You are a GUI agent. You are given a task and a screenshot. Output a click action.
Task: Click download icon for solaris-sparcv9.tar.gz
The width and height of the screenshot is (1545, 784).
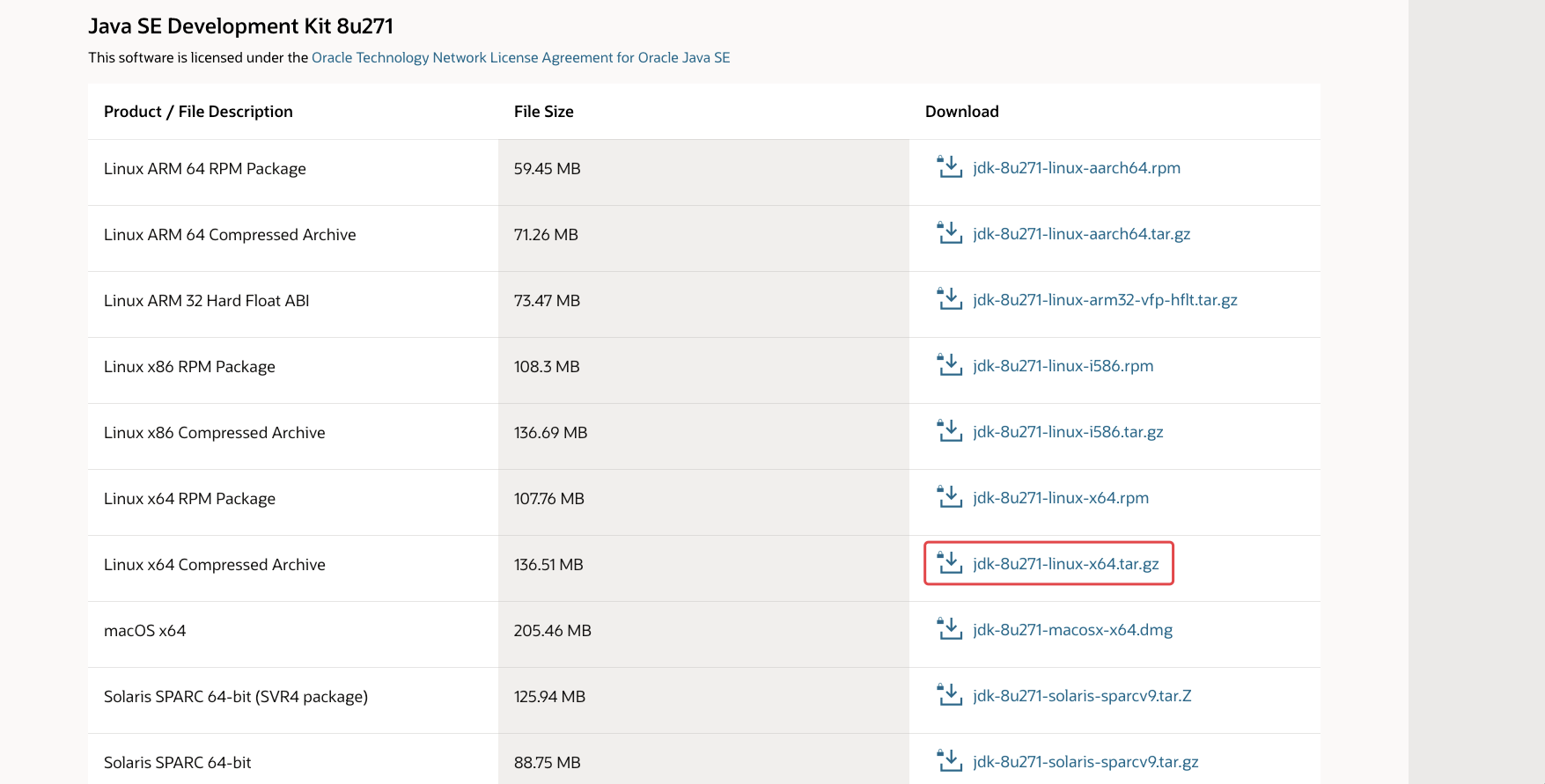tap(949, 761)
